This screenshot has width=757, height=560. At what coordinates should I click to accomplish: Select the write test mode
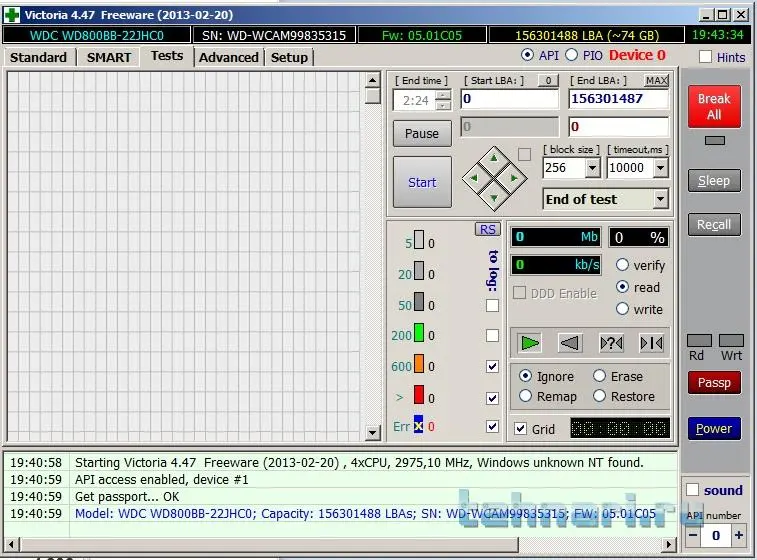[622, 308]
